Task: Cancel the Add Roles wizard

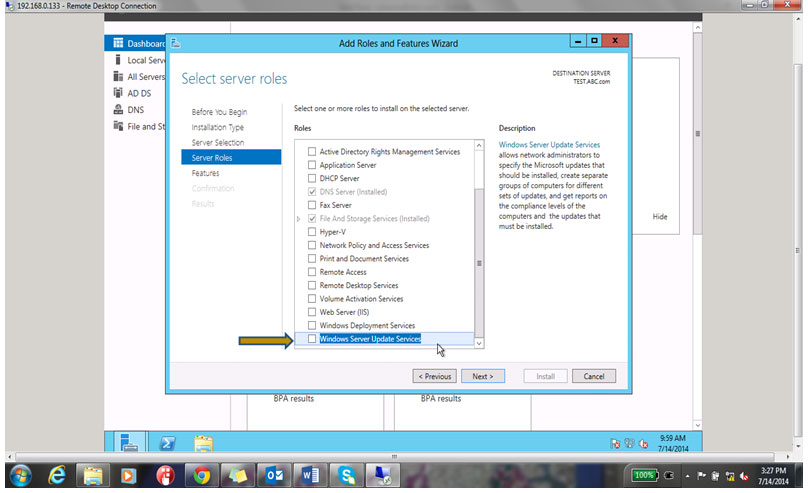Action: point(594,376)
